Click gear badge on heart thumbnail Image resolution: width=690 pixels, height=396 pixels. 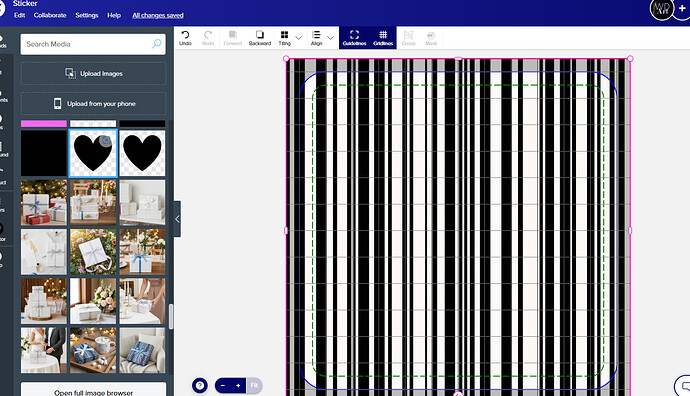(x=105, y=140)
